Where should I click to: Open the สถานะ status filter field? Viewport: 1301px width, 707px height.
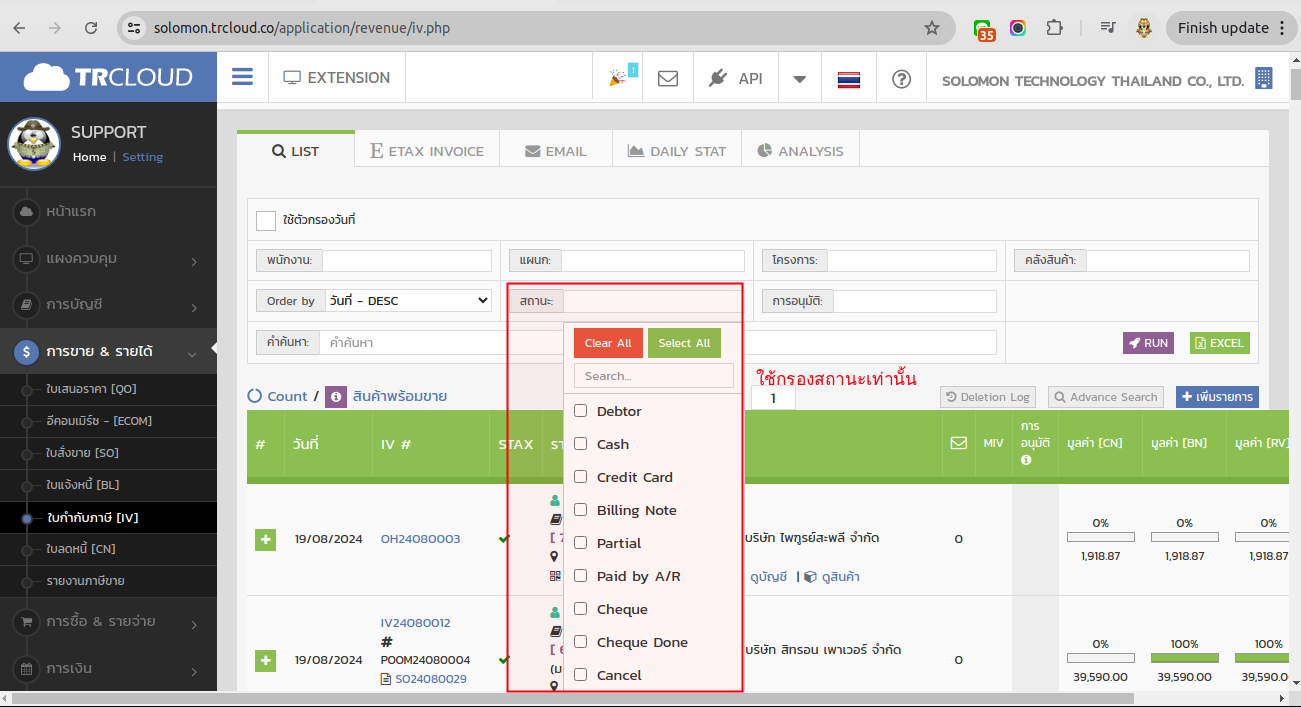(x=652, y=301)
